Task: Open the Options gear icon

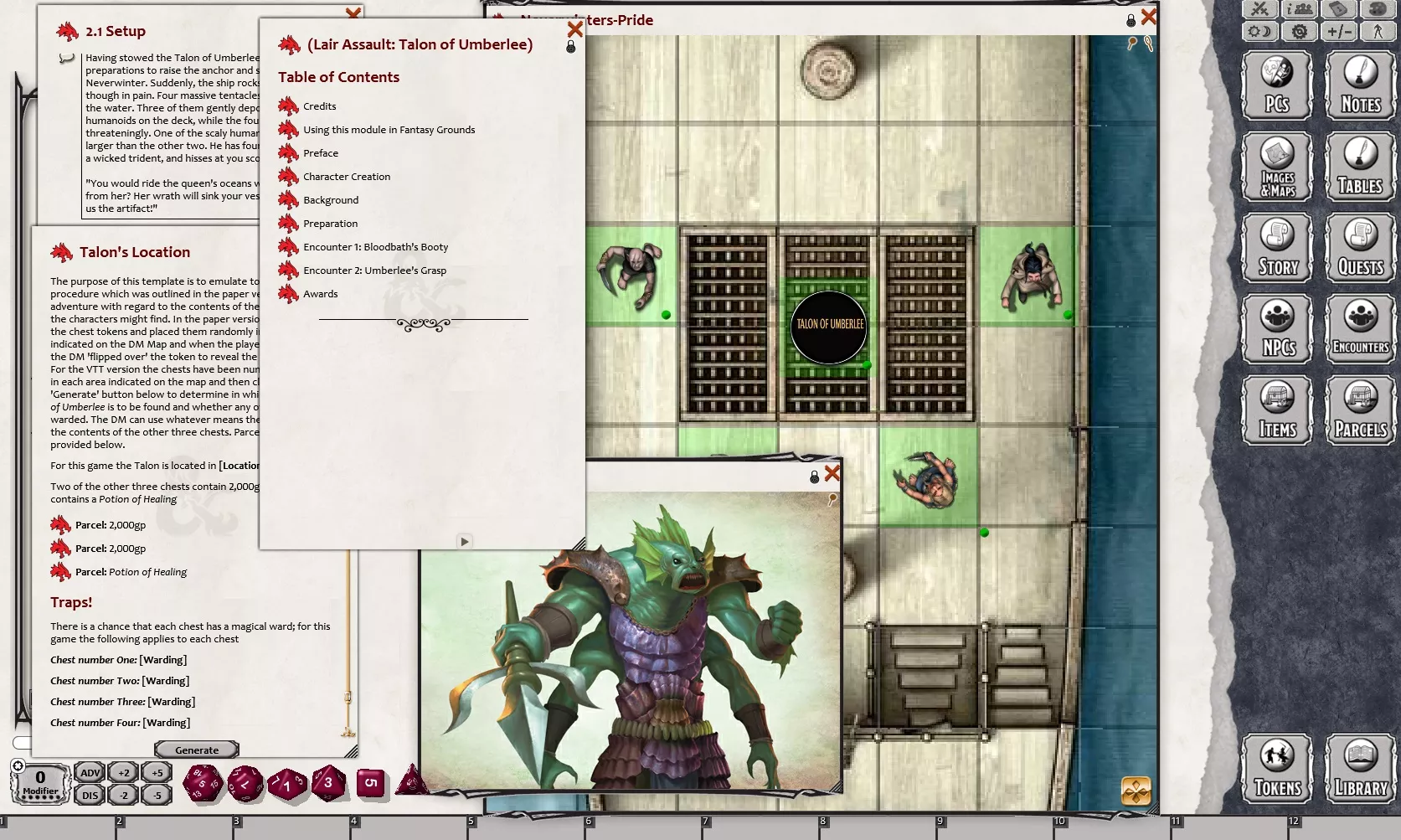Action: point(1300,32)
